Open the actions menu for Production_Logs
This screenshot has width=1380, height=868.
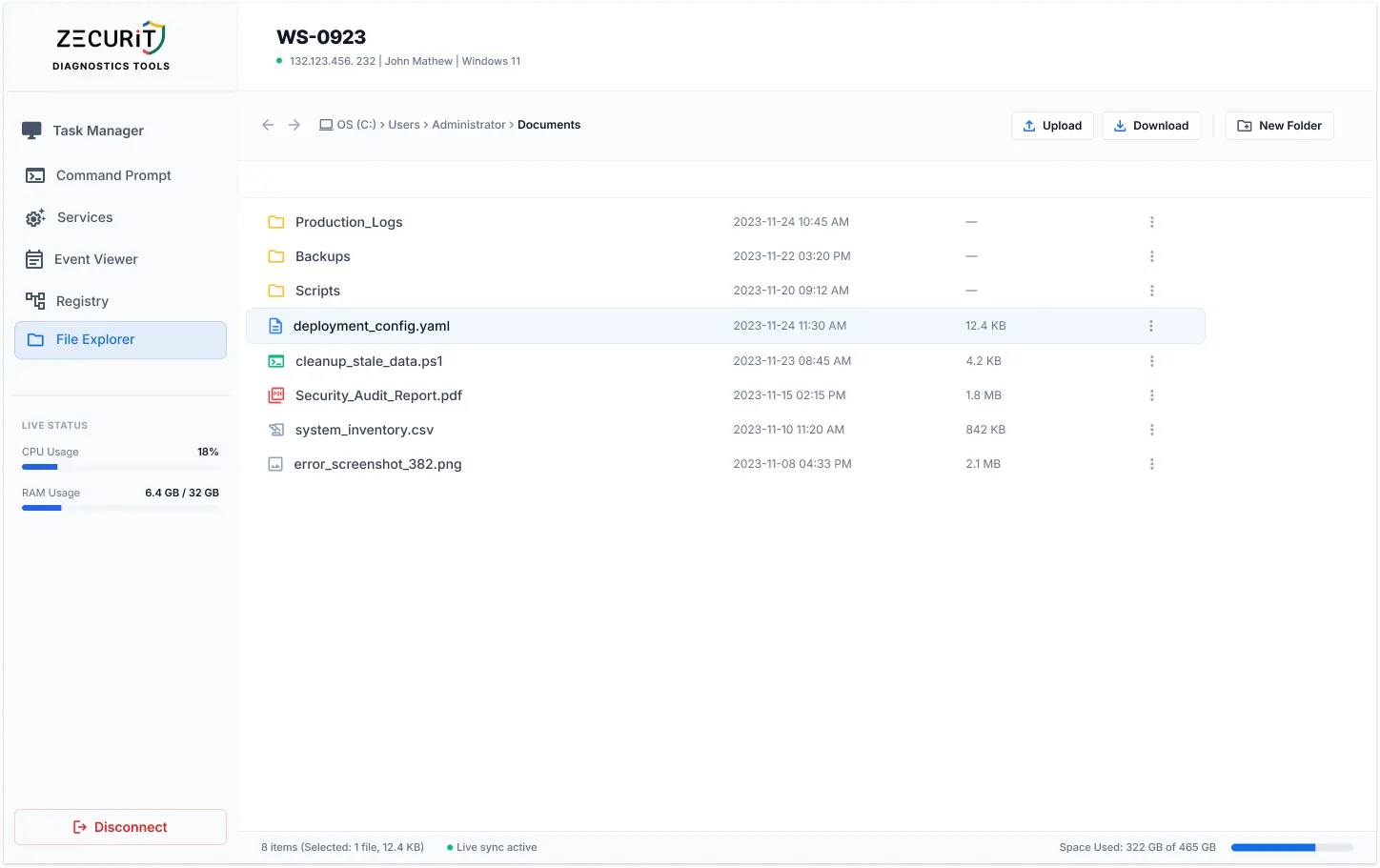pyautogui.click(x=1151, y=221)
